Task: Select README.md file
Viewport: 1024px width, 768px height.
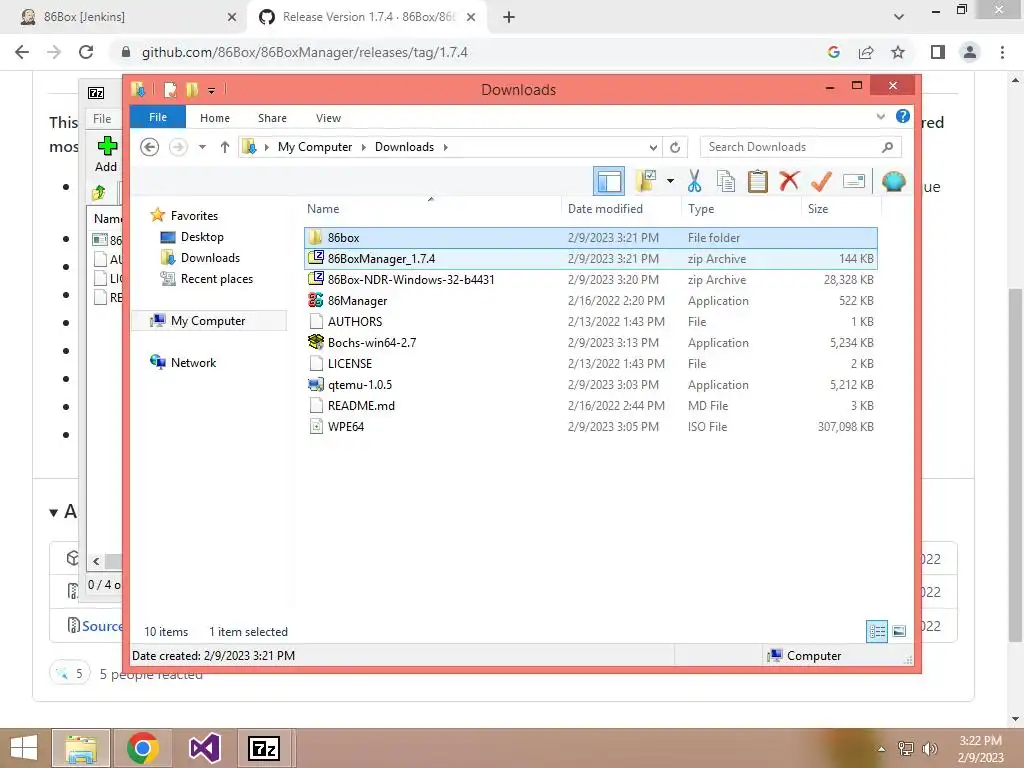Action: (x=591, y=406)
